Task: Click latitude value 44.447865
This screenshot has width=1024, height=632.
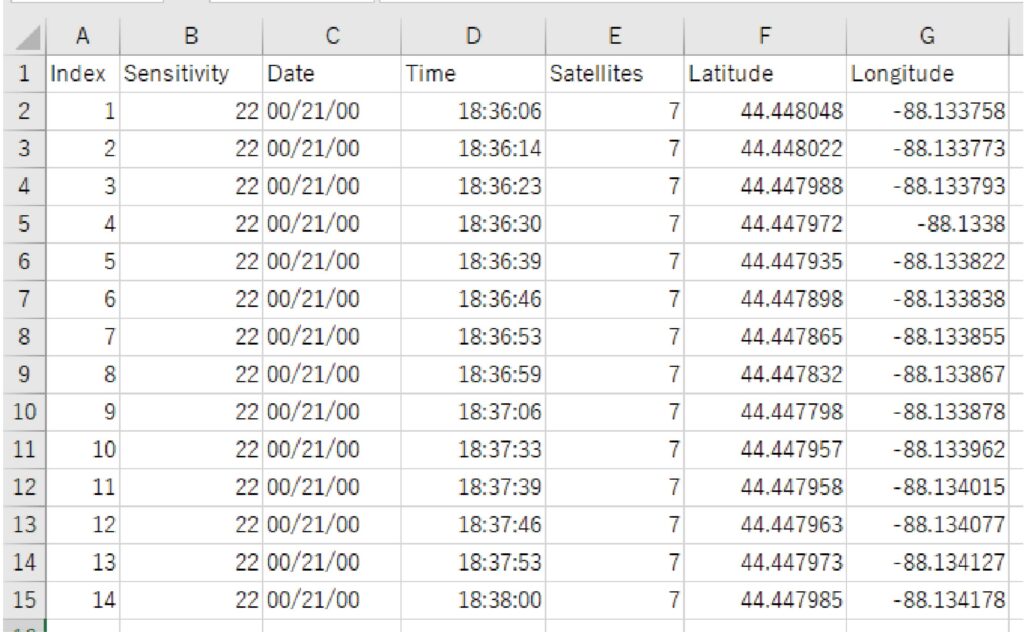Action: pos(765,337)
